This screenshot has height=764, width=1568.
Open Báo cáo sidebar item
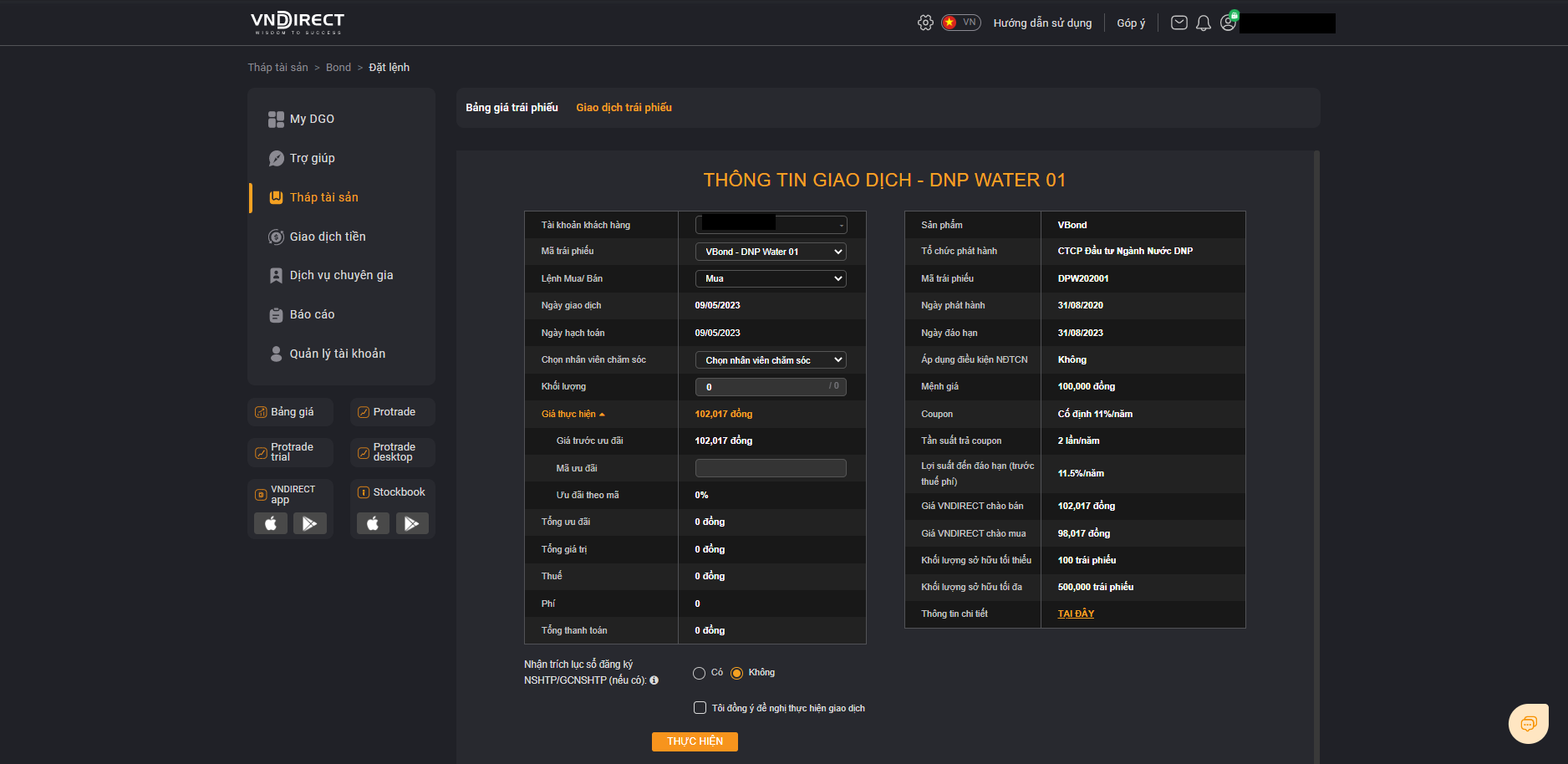click(x=312, y=314)
